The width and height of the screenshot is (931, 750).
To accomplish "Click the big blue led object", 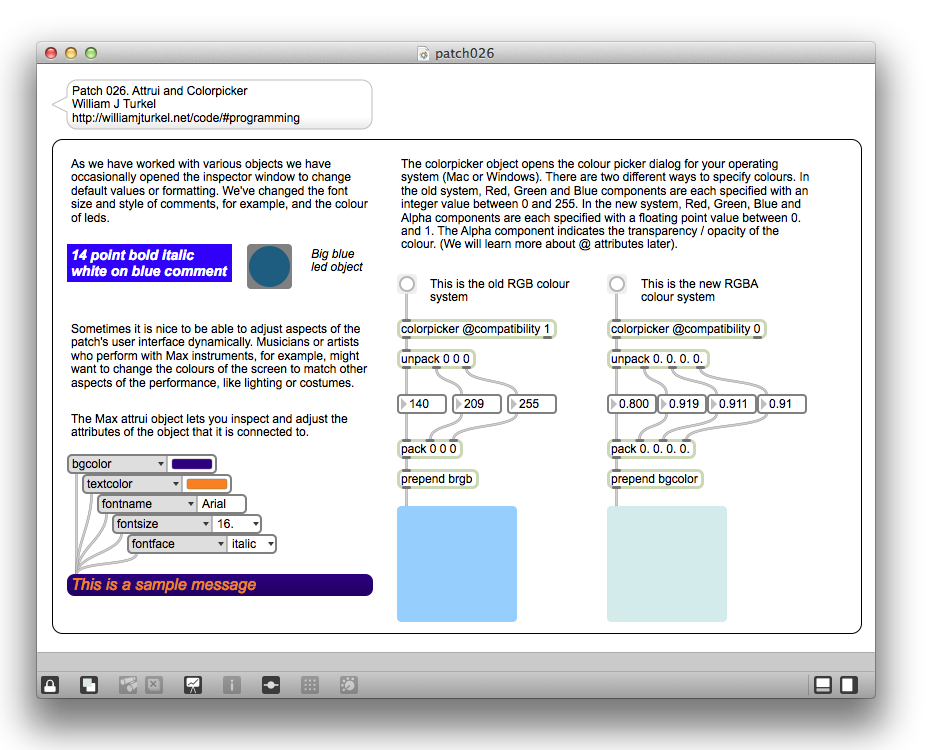I will pos(269,267).
